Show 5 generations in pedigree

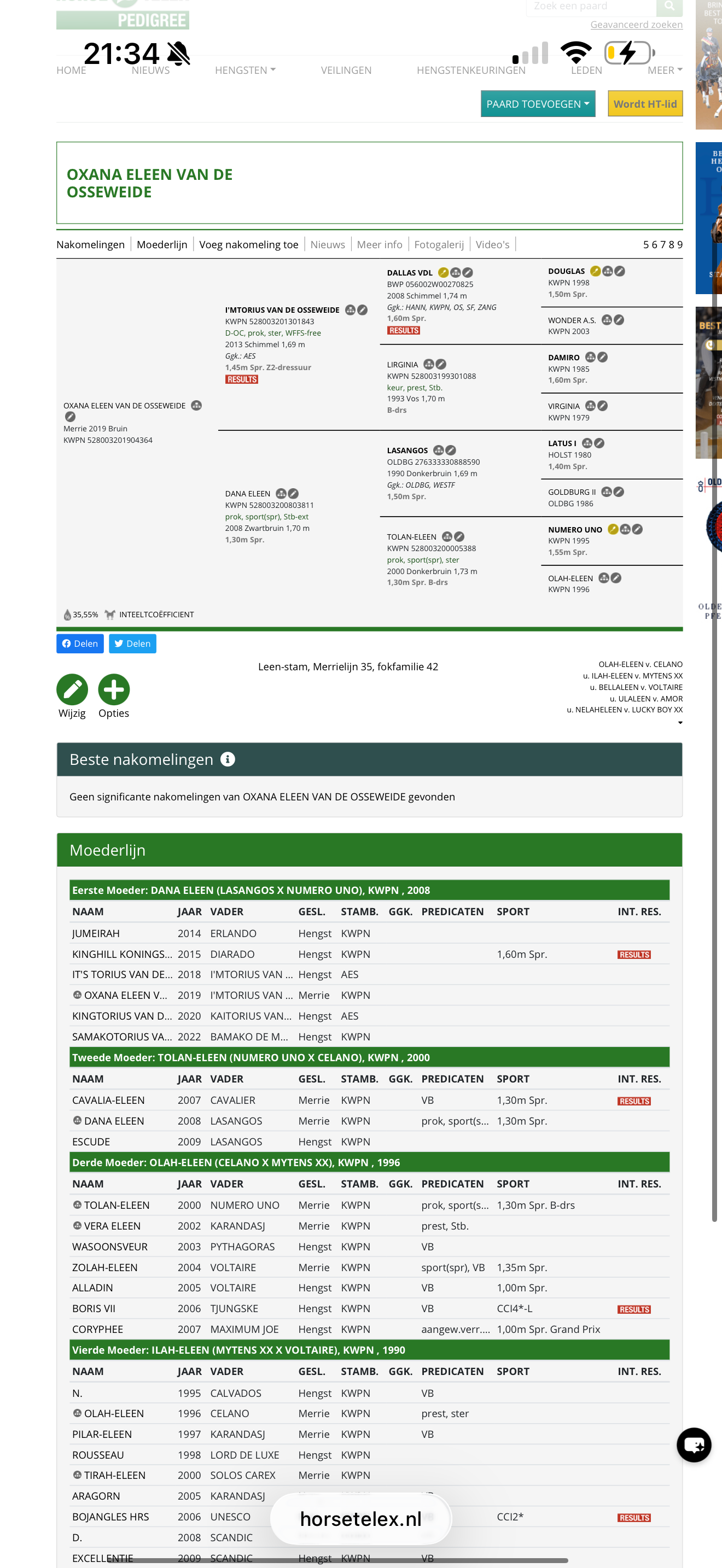[x=646, y=245]
